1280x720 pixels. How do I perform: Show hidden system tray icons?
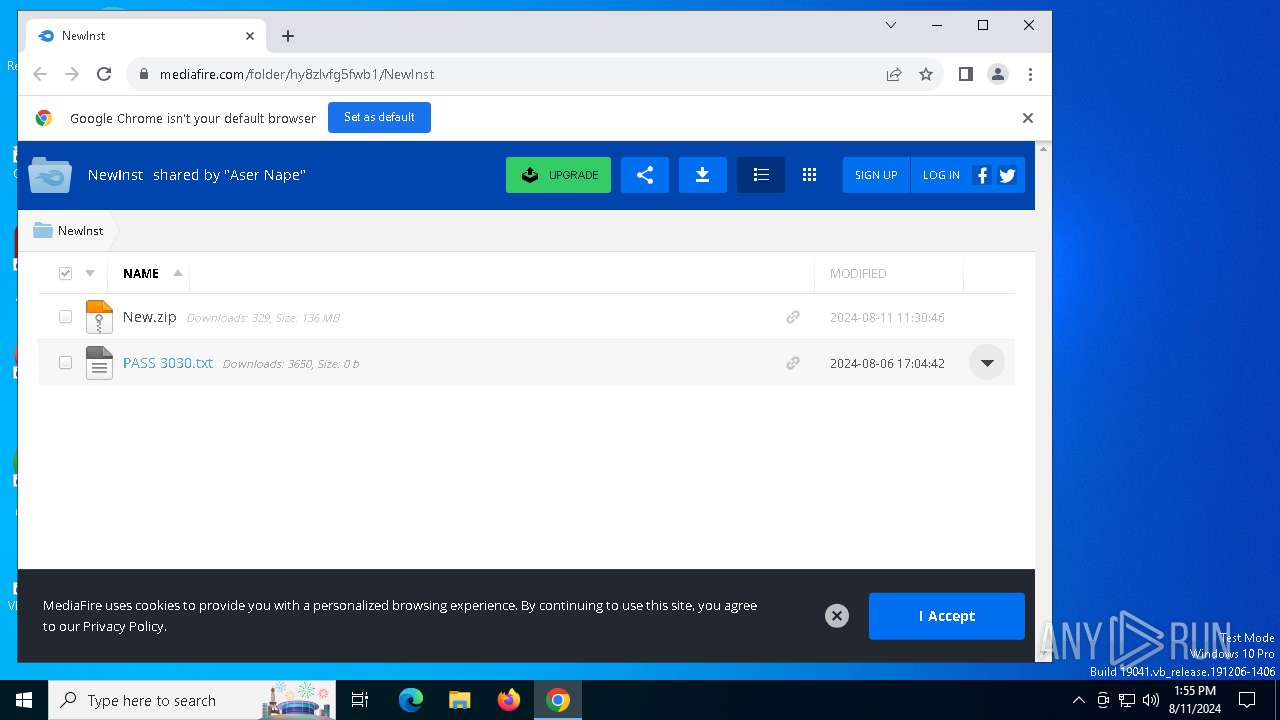coord(1078,700)
